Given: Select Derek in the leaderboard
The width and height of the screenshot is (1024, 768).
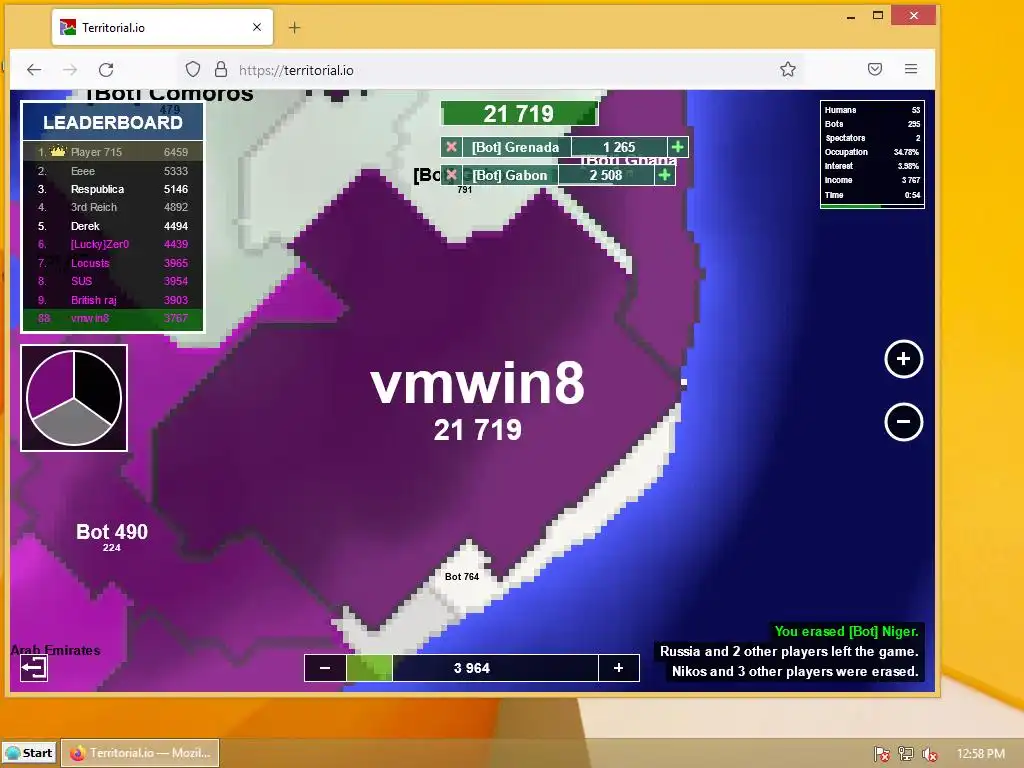Looking at the screenshot, I should point(113,226).
